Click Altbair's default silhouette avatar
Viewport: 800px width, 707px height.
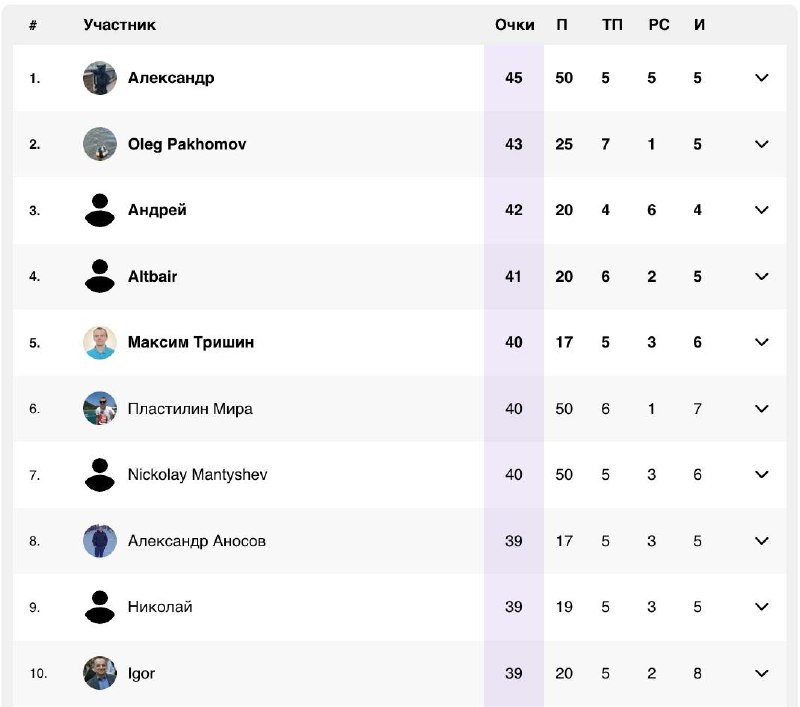pos(100,276)
